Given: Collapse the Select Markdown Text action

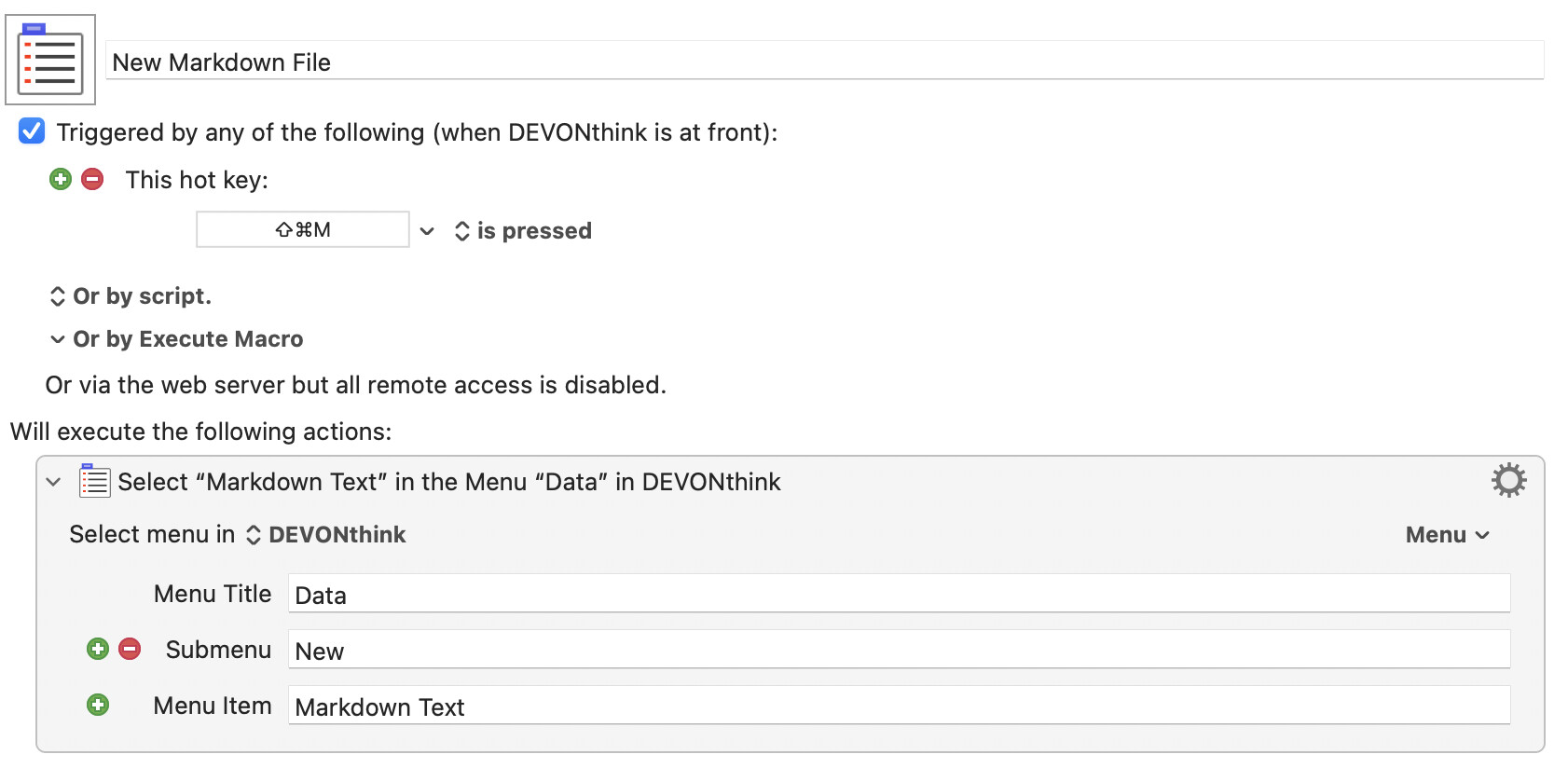Looking at the screenshot, I should coord(54,482).
